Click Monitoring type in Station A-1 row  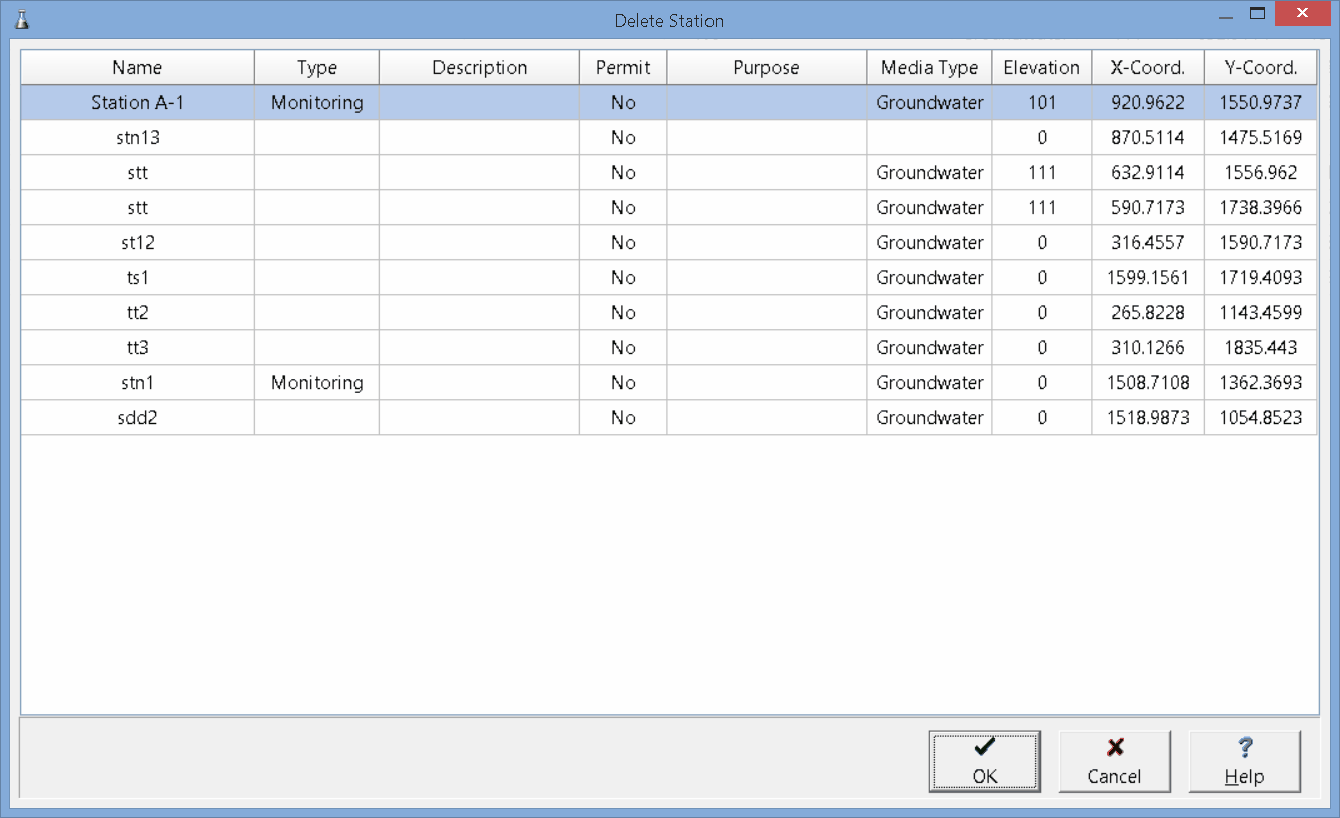pos(317,103)
